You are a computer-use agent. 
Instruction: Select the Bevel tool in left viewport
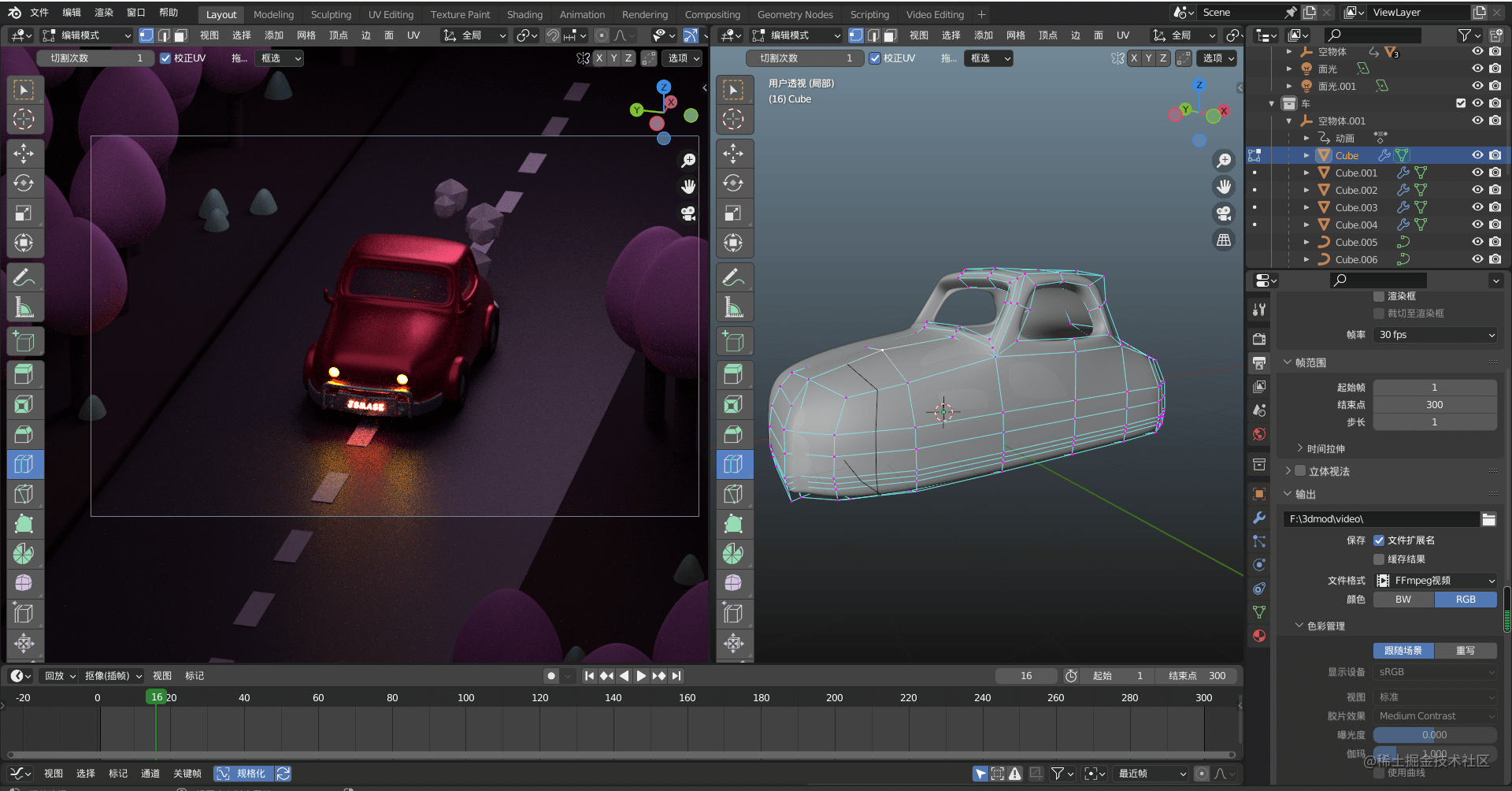click(24, 434)
